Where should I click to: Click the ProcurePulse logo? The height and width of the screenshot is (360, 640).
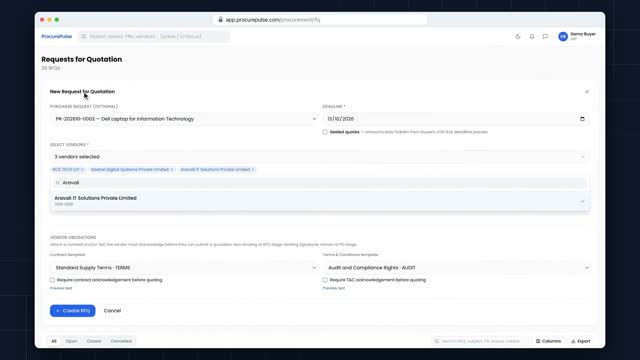coord(57,36)
